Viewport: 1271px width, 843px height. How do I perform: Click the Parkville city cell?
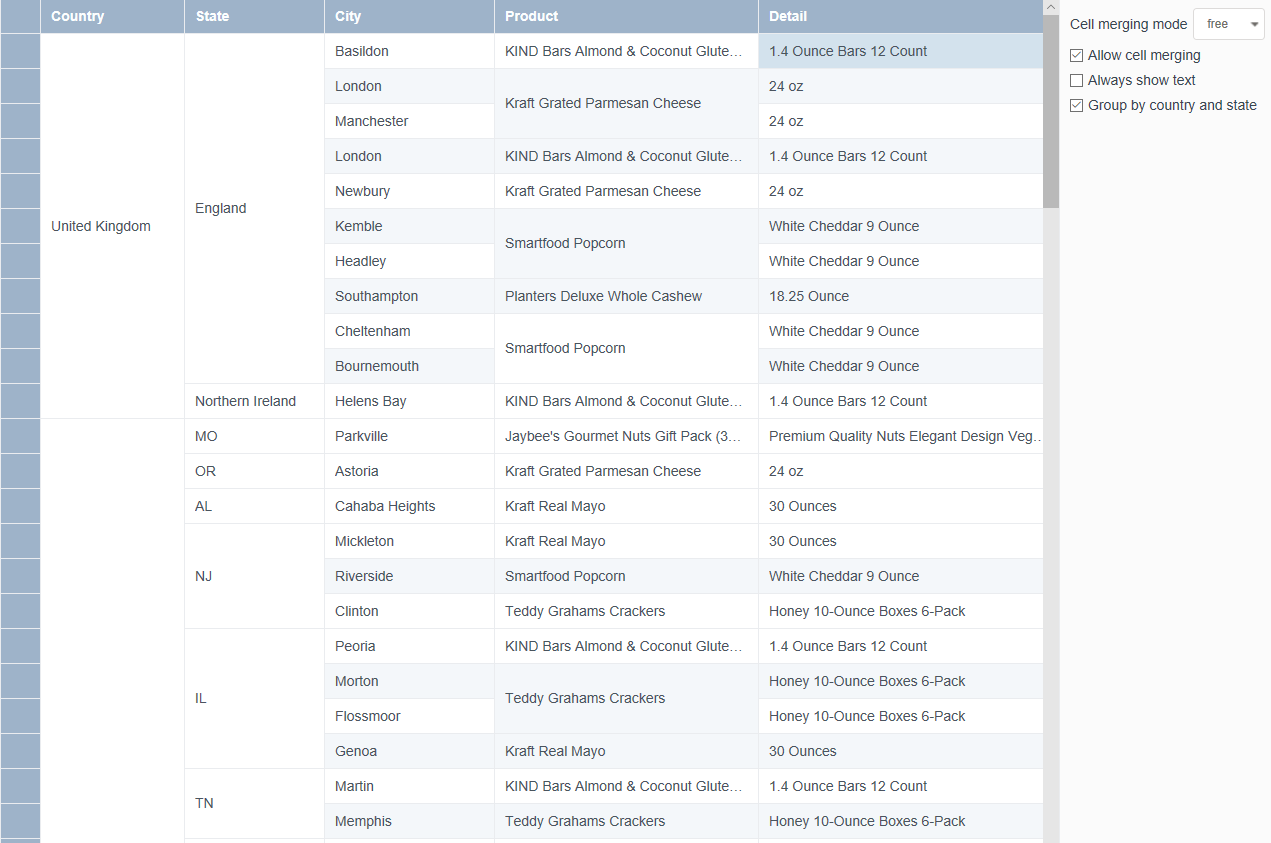[x=409, y=436]
